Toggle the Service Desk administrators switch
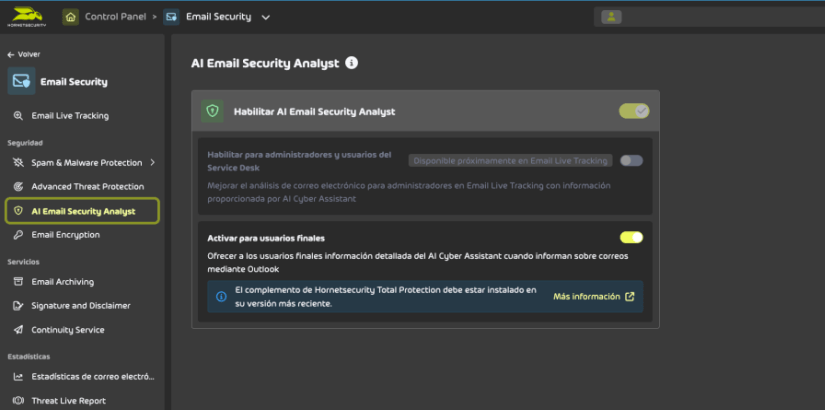Viewport: 825px width, 410px height. [x=631, y=160]
